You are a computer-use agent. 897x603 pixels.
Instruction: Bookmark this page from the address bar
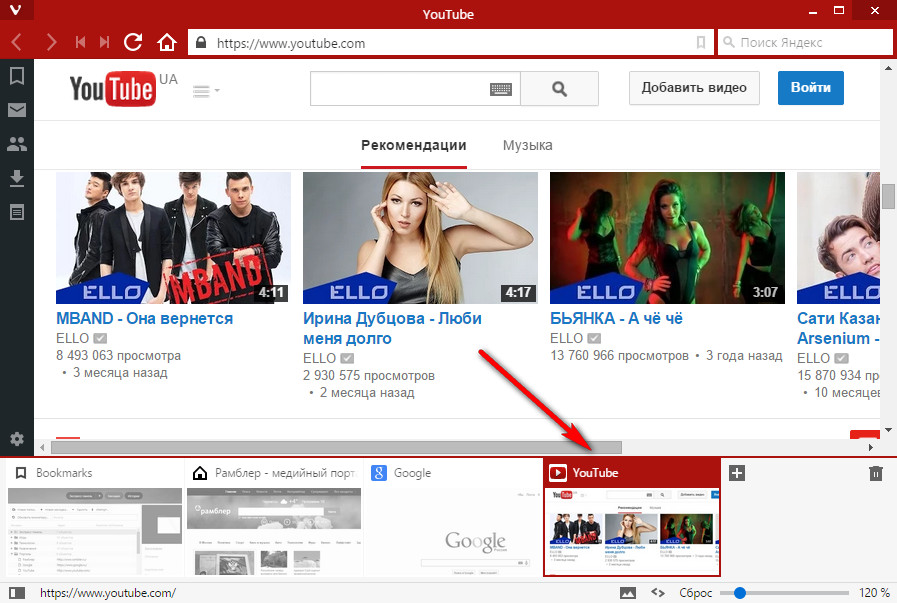(x=700, y=43)
